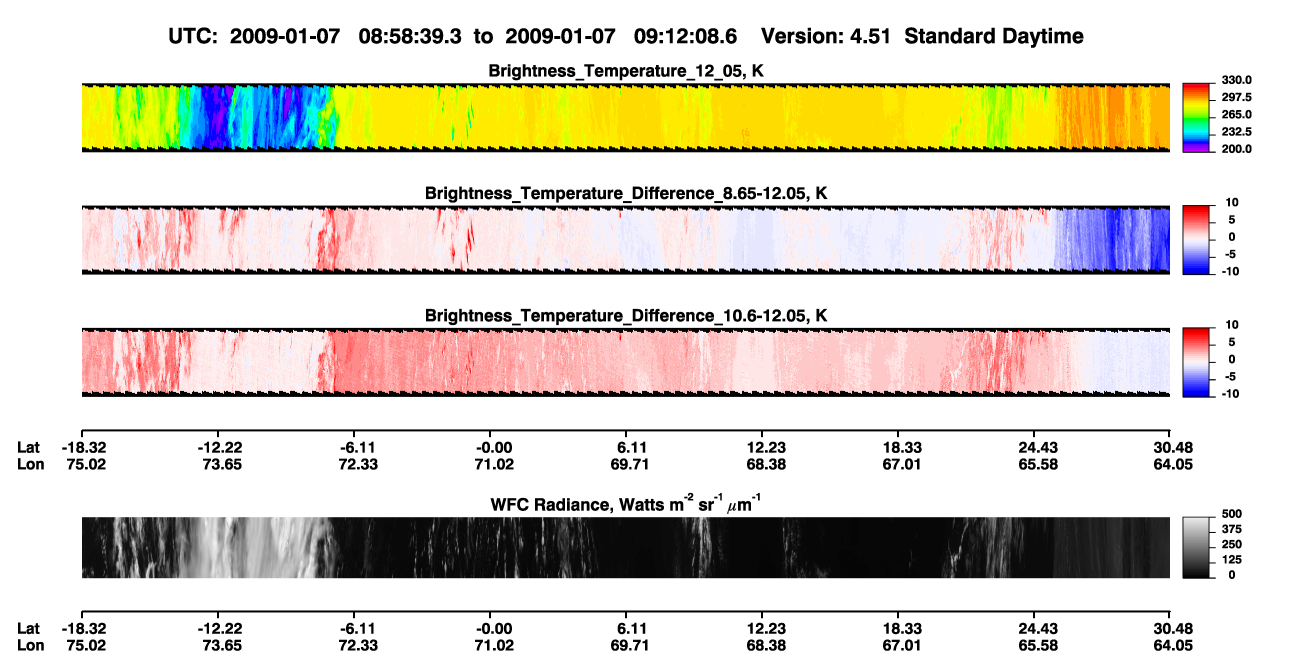Screen dimensions: 1300x667
Task: Click the rainbow colorbar for brightness temperature
Action: (1196, 117)
